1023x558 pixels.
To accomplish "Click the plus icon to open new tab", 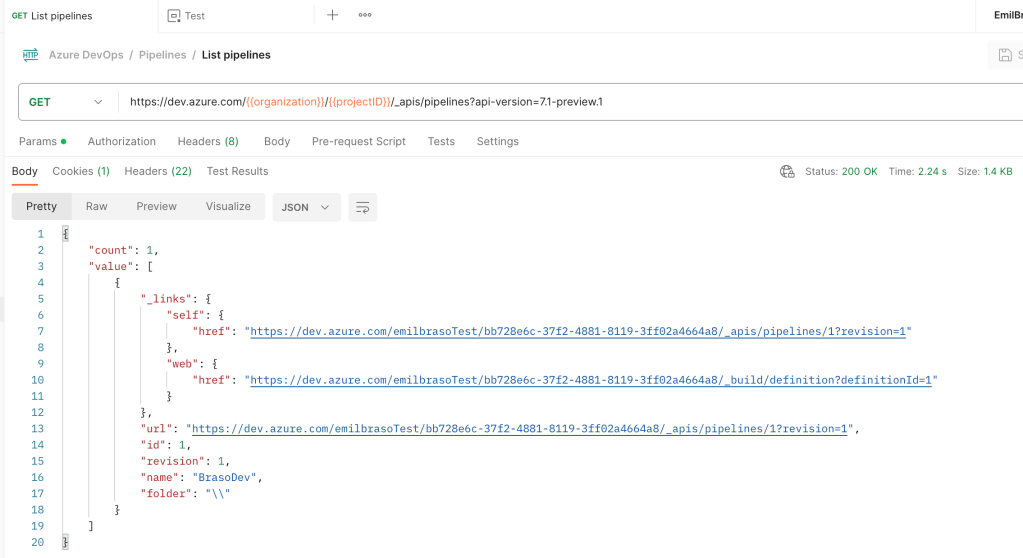I will [x=333, y=15].
